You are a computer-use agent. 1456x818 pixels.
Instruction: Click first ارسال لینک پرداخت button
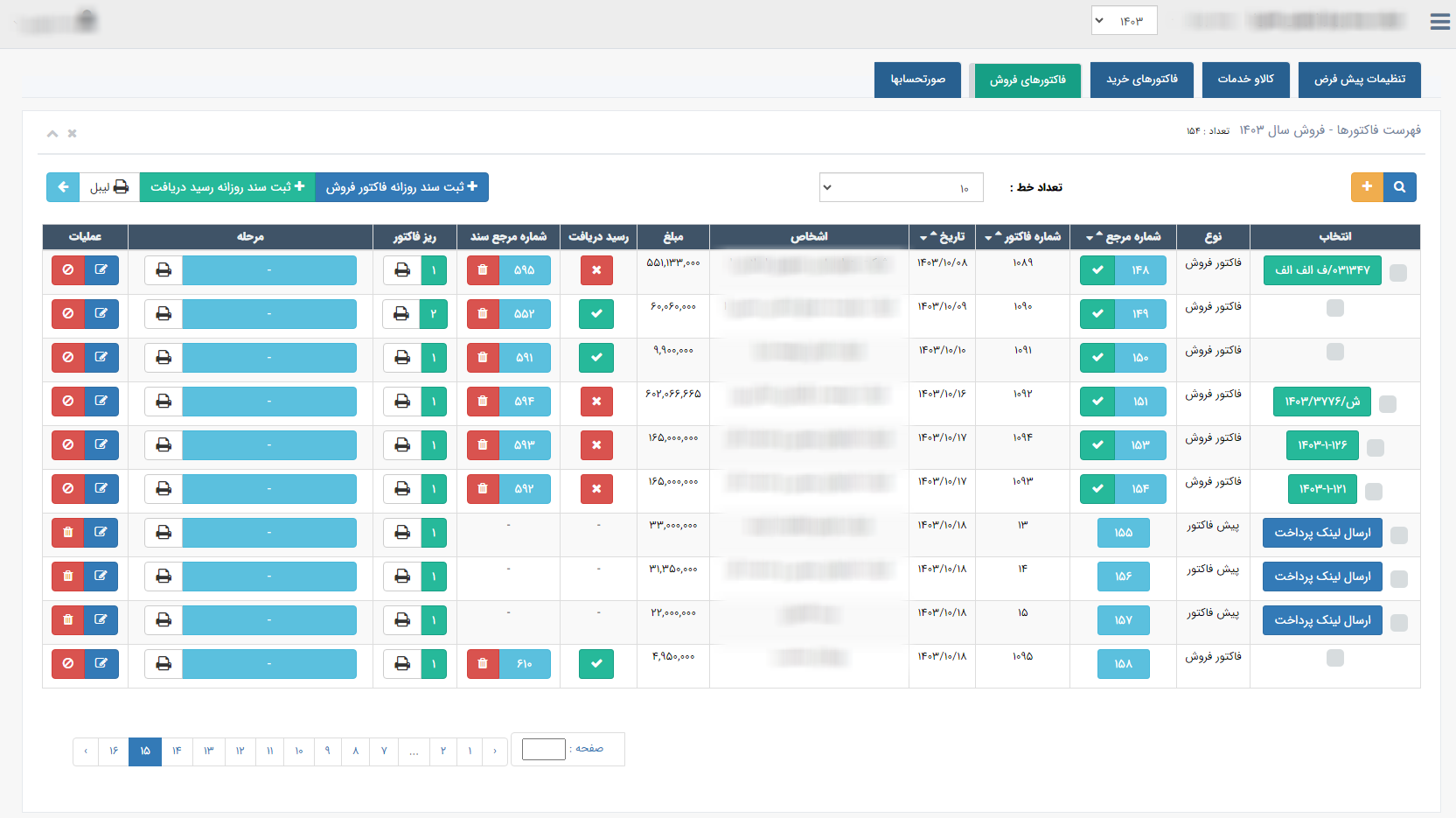1321,533
